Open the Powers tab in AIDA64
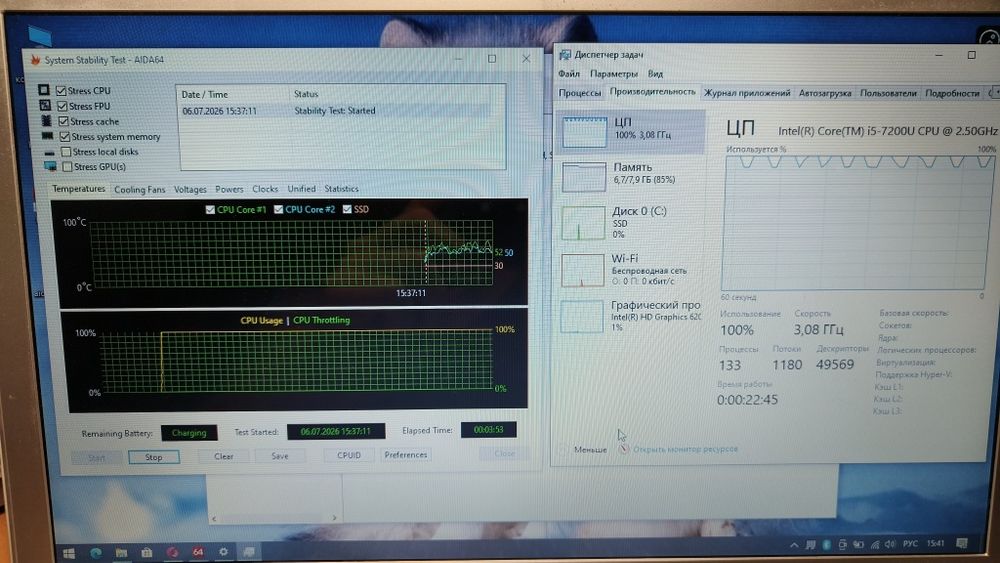This screenshot has height=563, width=1000. point(229,189)
